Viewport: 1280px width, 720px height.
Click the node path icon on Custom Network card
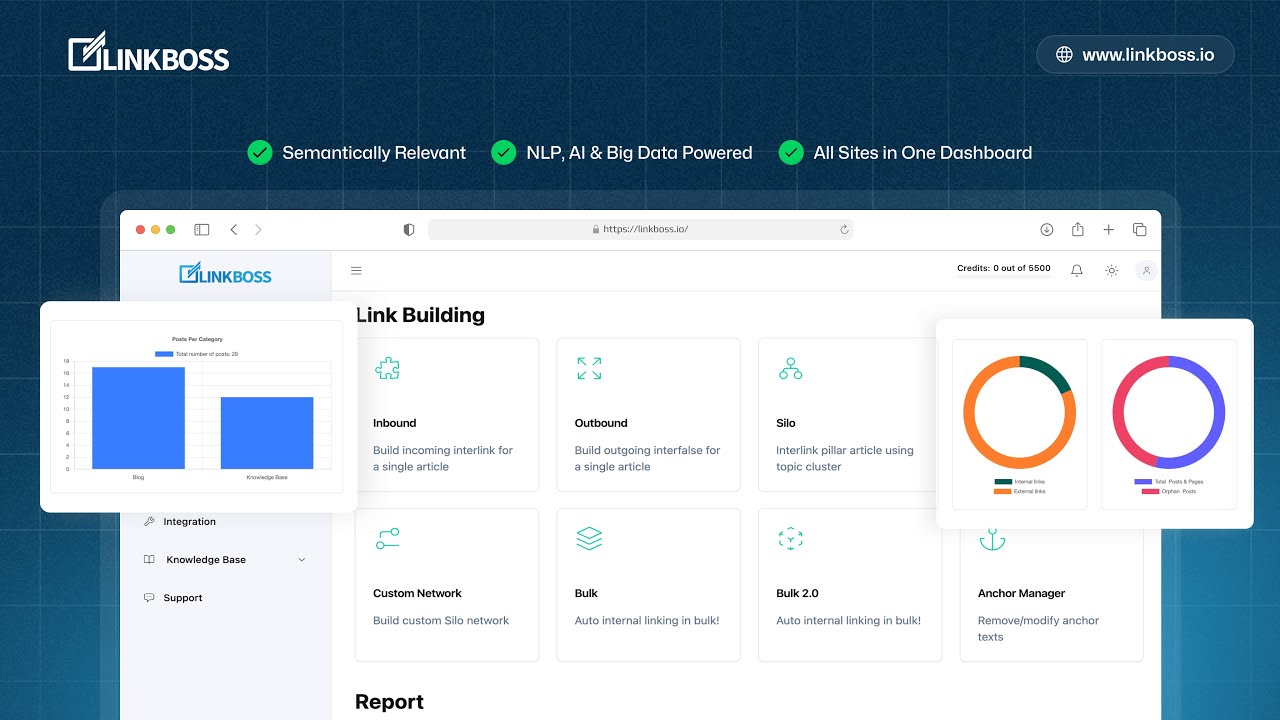click(x=387, y=539)
